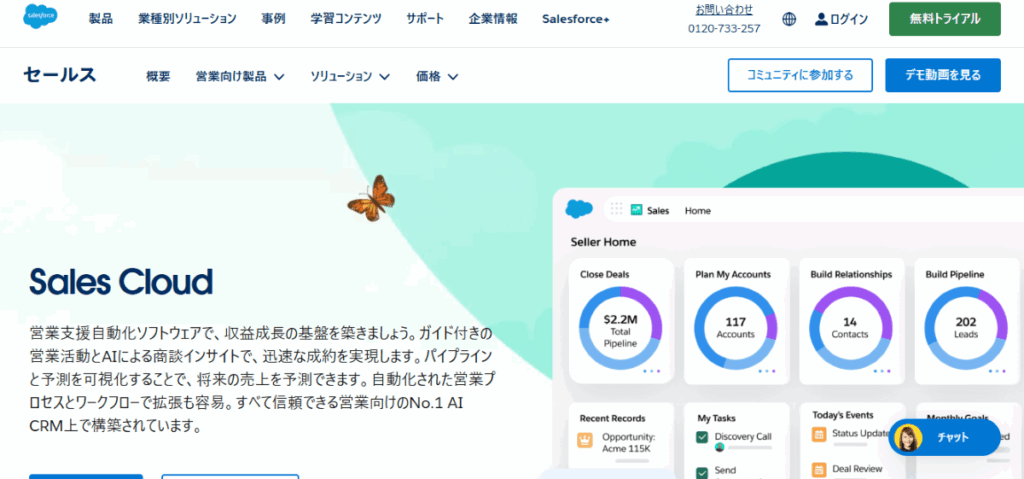This screenshot has width=1024, height=479.
Task: Open the app launcher dots grid
Action: [x=616, y=210]
